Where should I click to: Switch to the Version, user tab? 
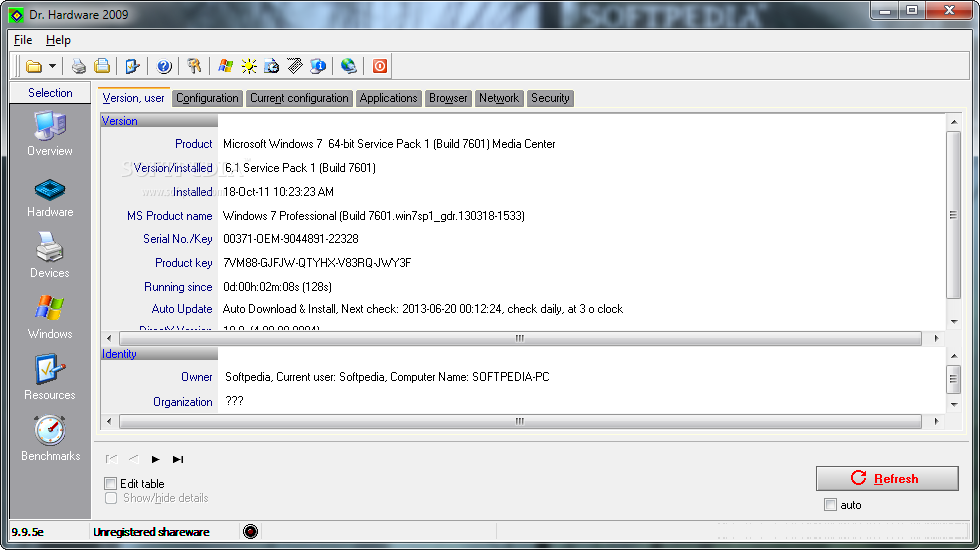click(134, 98)
